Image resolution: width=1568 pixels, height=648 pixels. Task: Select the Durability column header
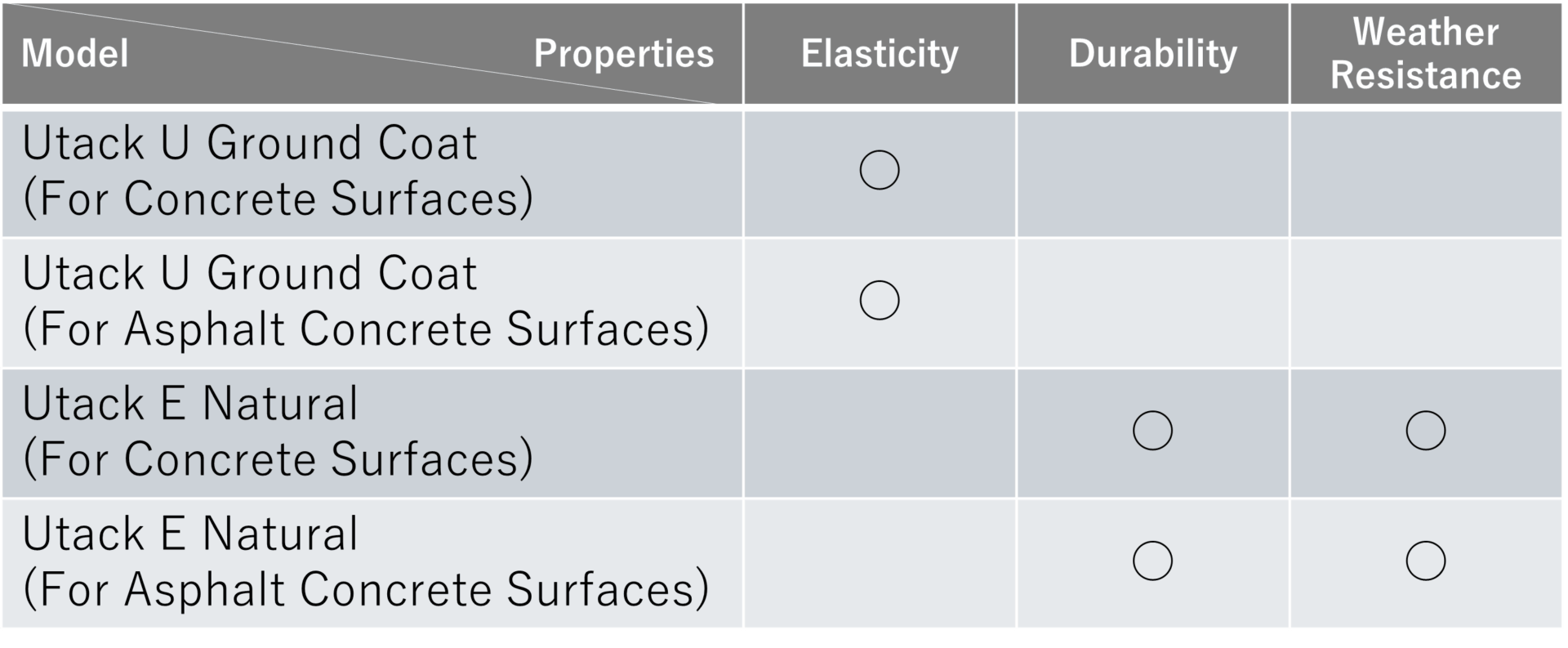point(1152,54)
